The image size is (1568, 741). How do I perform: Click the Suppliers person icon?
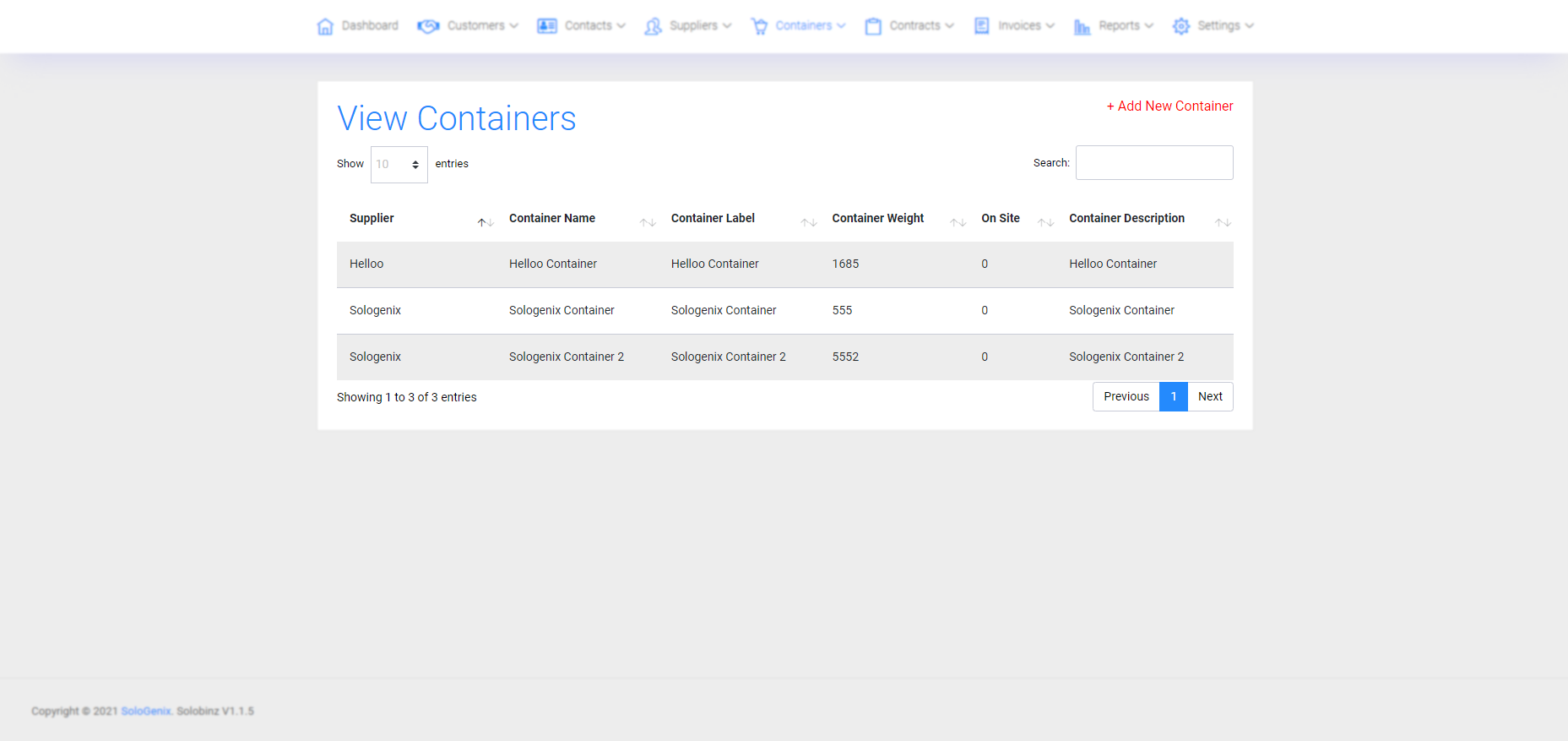pyautogui.click(x=653, y=26)
